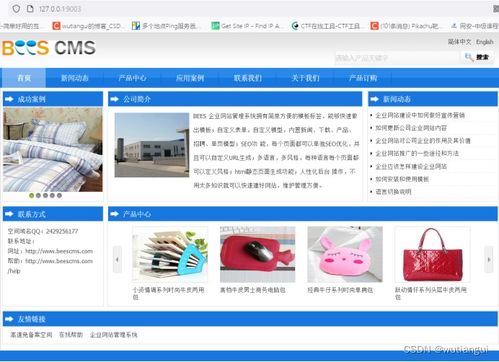Open friend link 高速免备案空间

tap(31, 335)
